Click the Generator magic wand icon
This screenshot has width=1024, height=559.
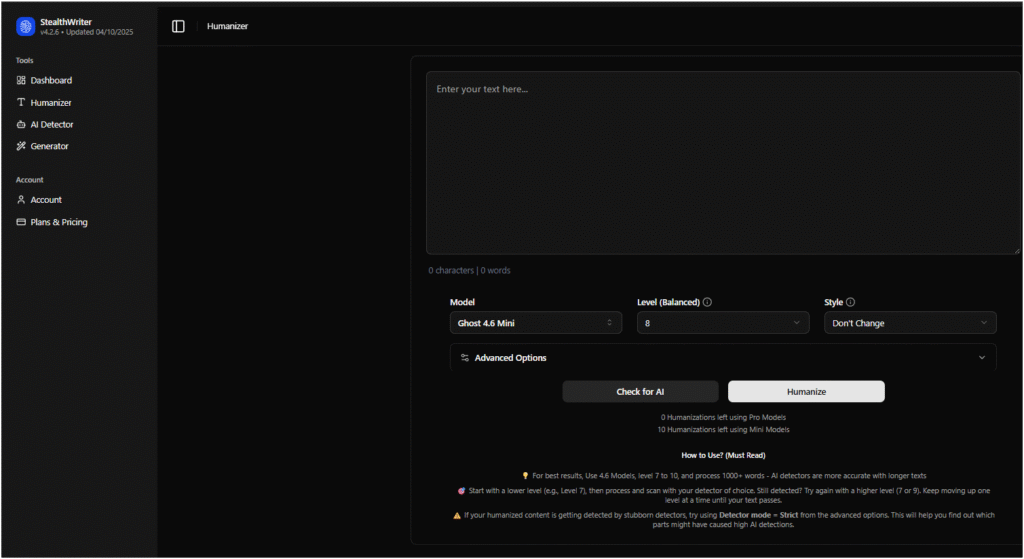(x=21, y=146)
